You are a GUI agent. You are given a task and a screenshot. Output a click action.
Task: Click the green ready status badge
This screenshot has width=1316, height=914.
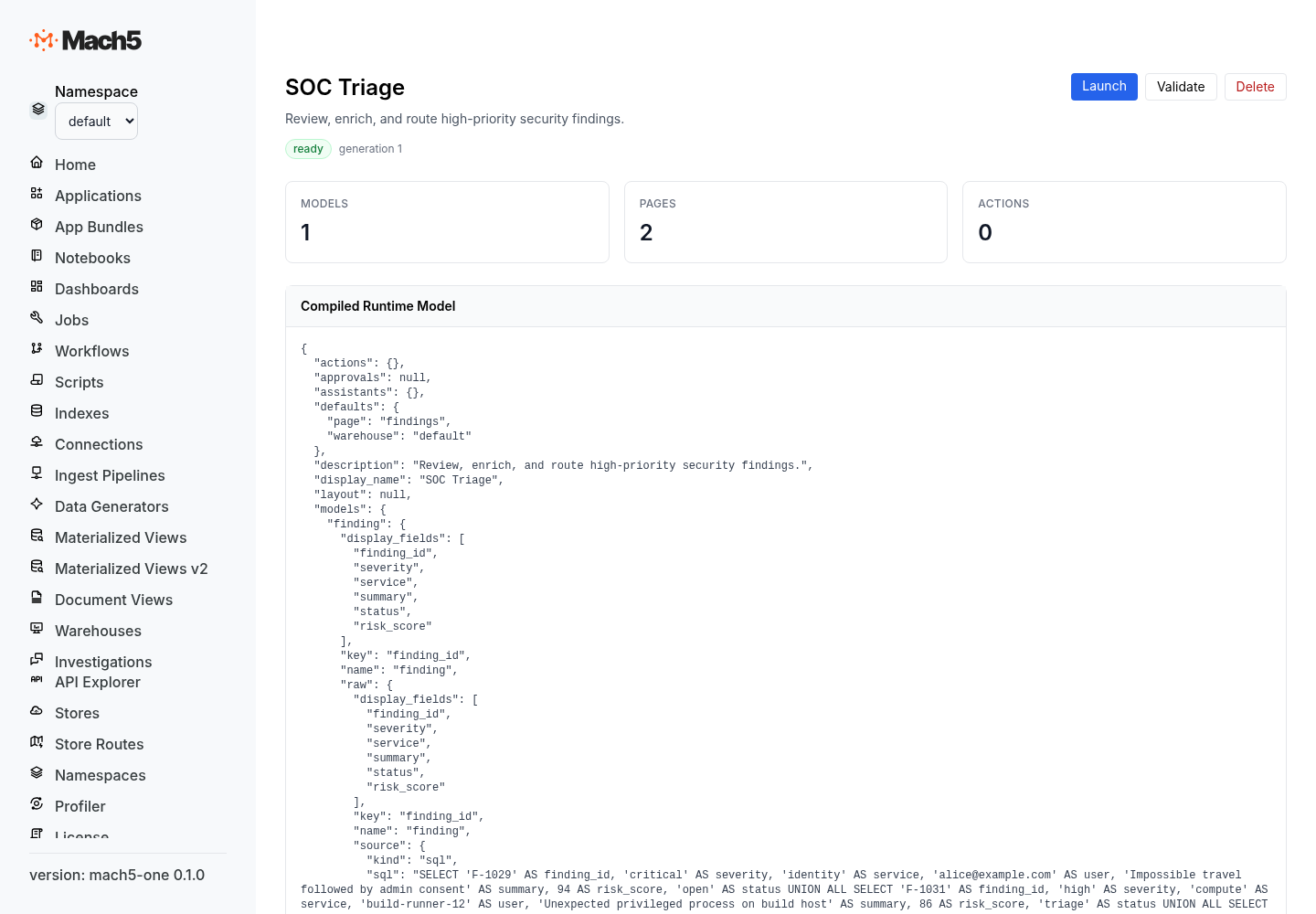click(x=308, y=149)
